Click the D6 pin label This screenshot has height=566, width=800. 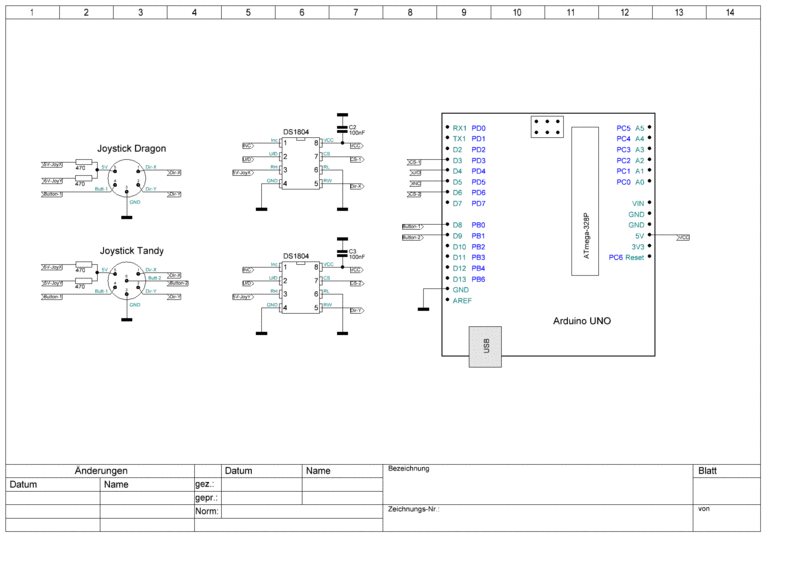[x=457, y=192]
